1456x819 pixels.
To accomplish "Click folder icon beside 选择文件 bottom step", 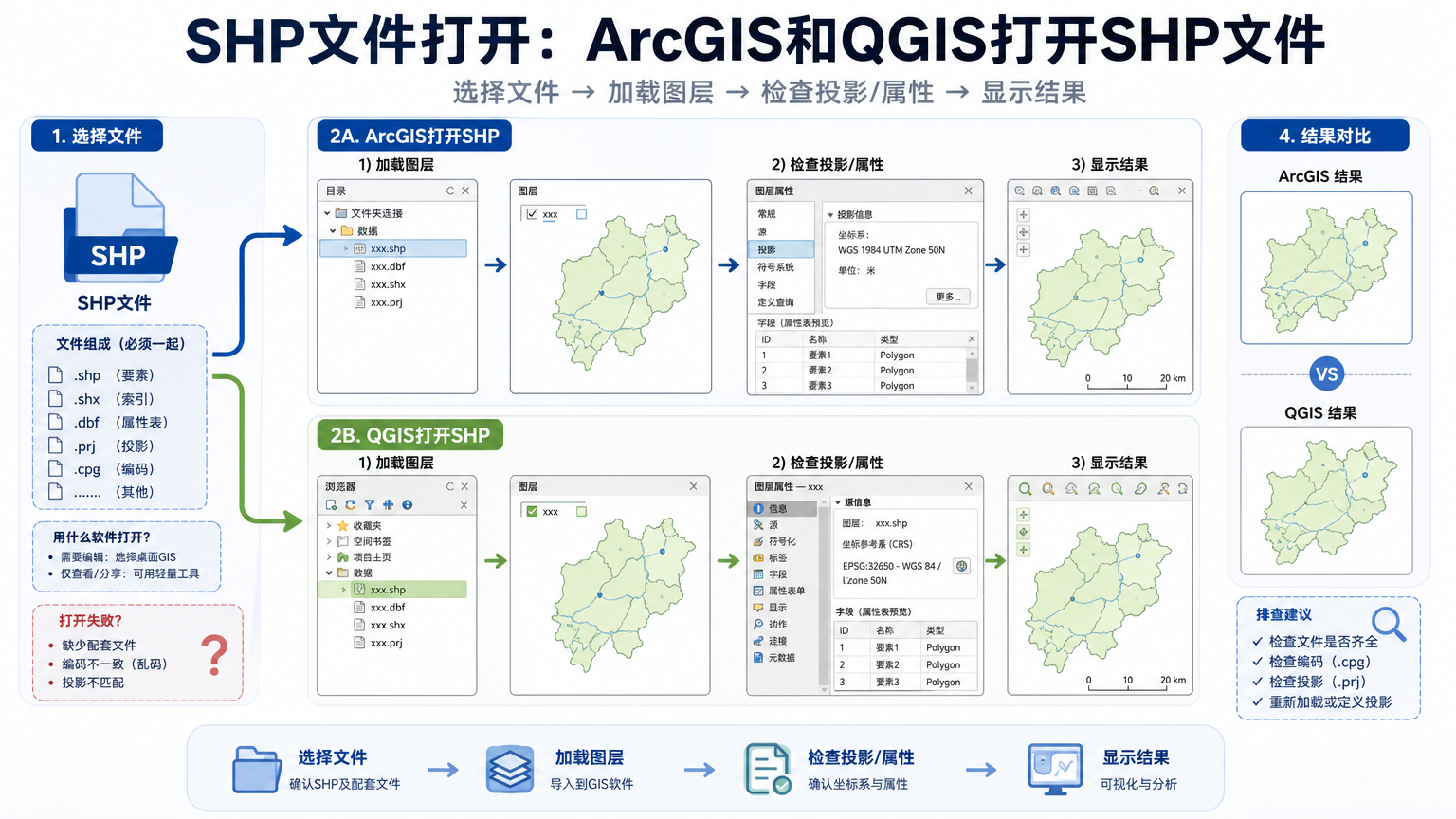I will coord(257,770).
